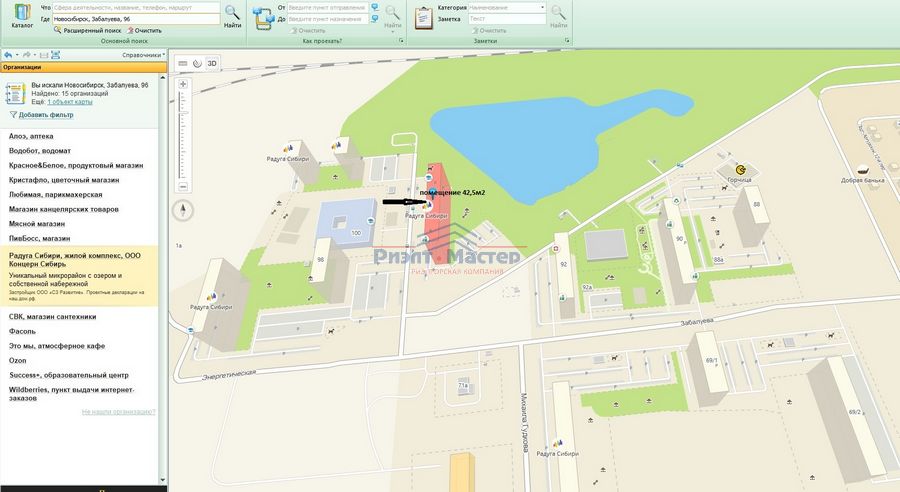900x492 pixels.
Task: Toggle the traffic layer swirl icon
Action: [x=197, y=63]
